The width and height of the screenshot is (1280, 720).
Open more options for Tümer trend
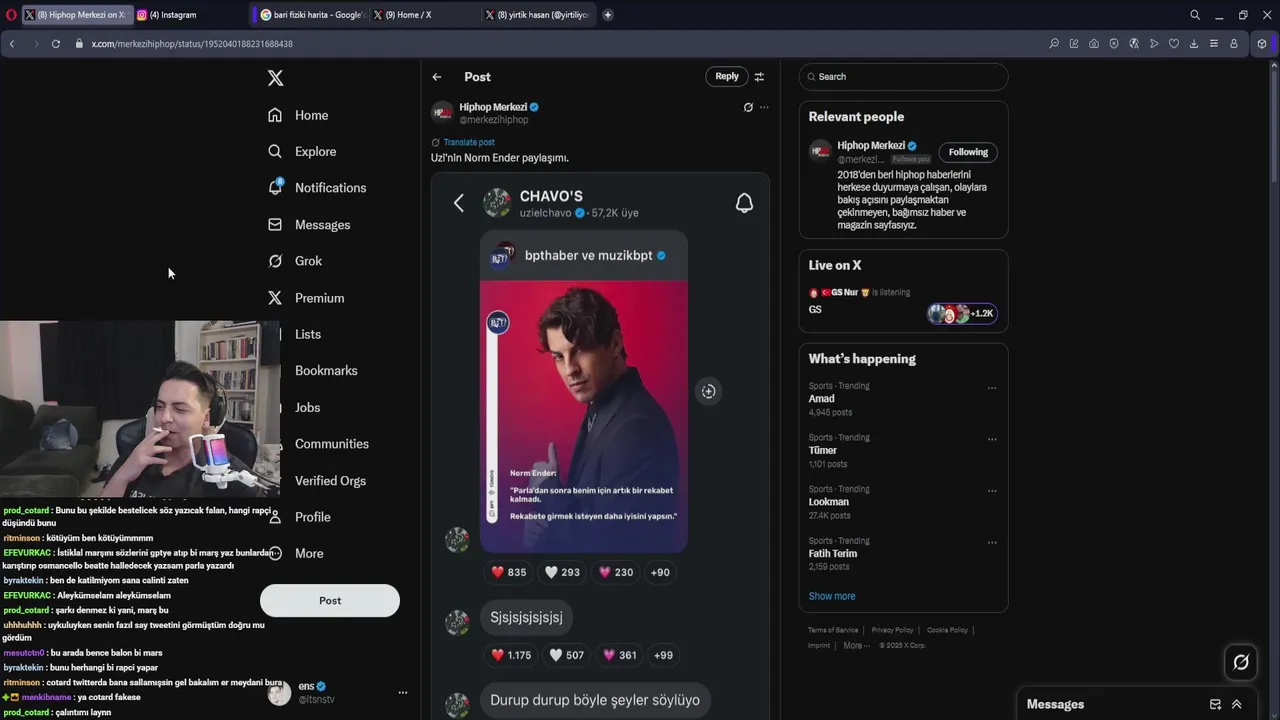pyautogui.click(x=992, y=439)
